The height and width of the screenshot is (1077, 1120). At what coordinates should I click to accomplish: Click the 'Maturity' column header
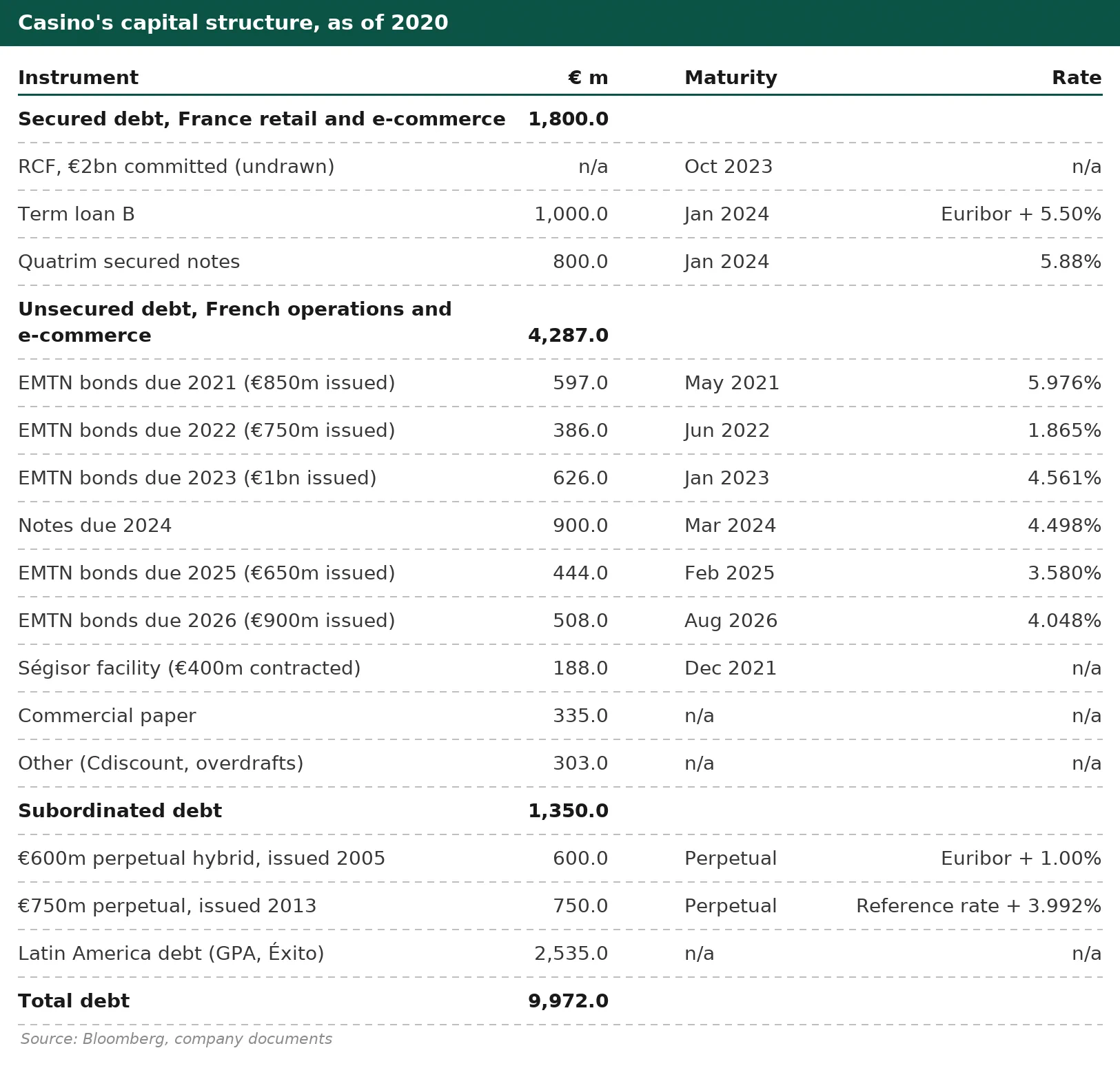731,78
